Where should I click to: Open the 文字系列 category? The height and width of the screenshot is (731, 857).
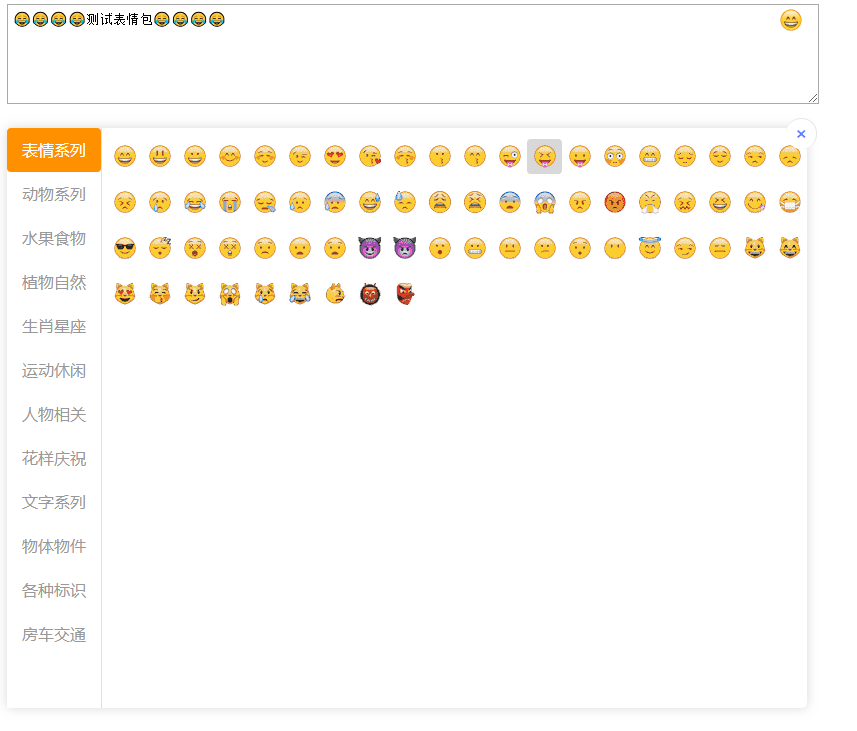(53, 502)
